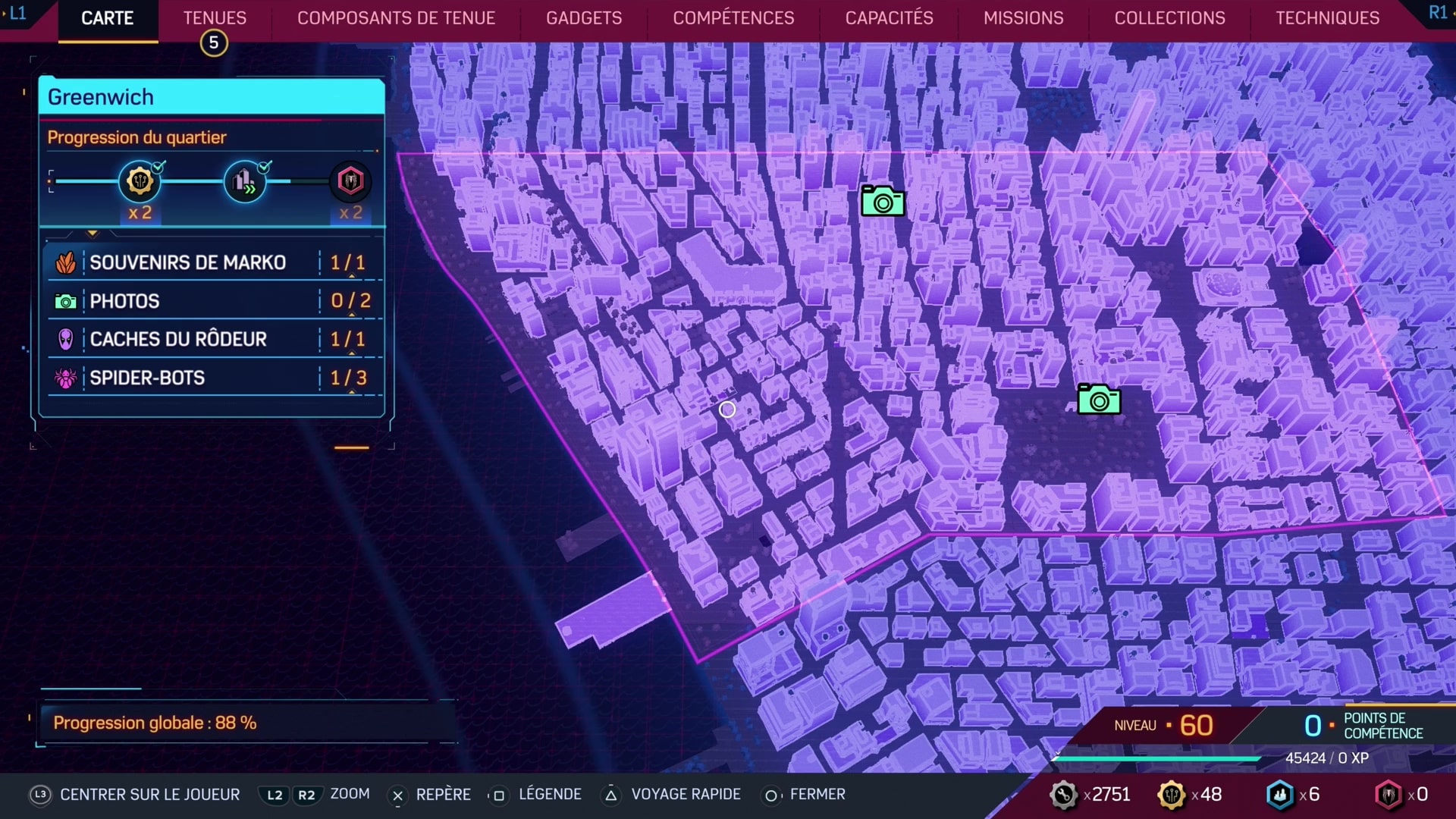Click the Photos 0/2 counter
Screen dimensions: 1456x819
[350, 301]
